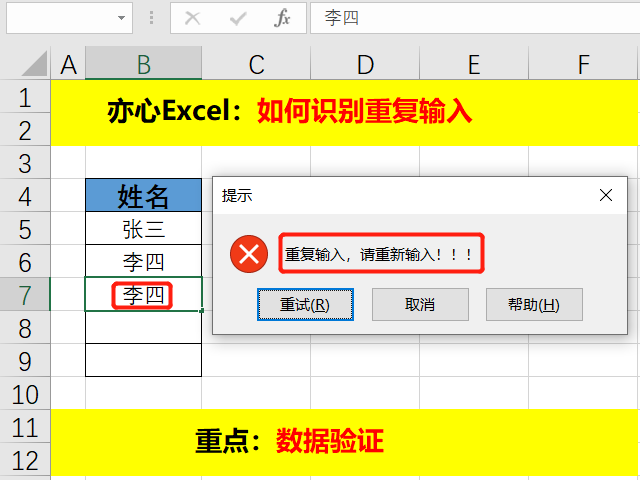Click the formula bar cancel X icon

pyautogui.click(x=192, y=18)
